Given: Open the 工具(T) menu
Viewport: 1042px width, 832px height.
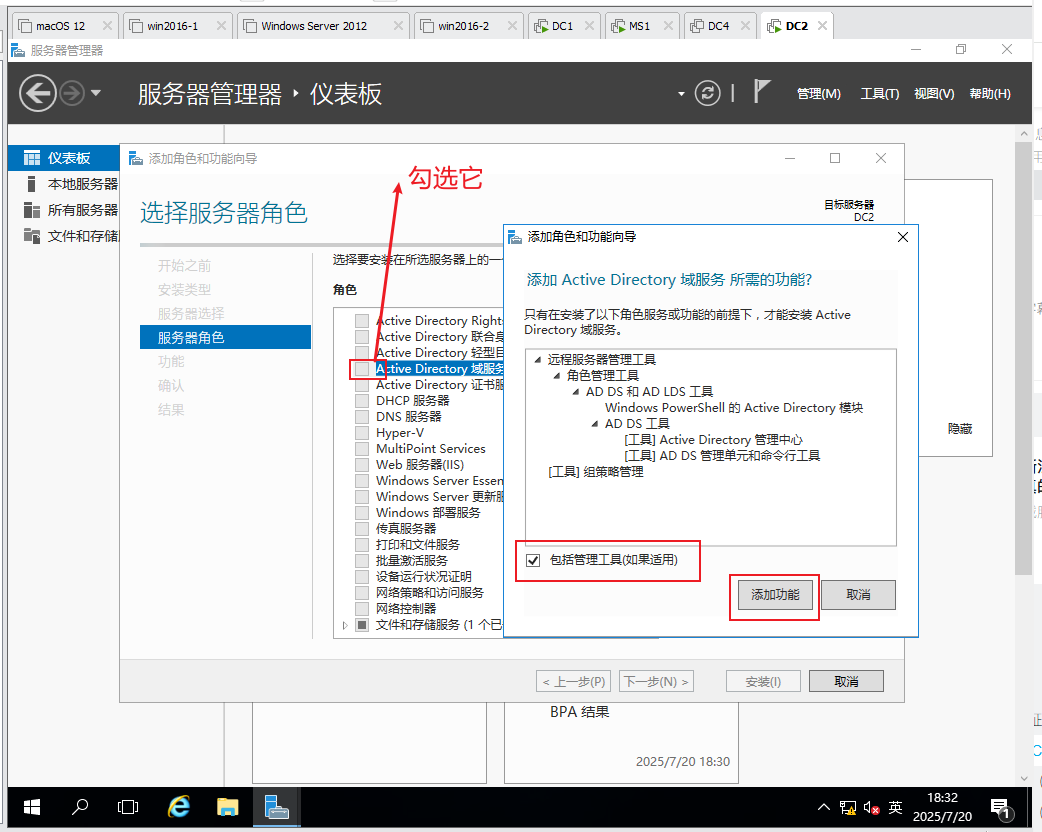Looking at the screenshot, I should point(880,94).
